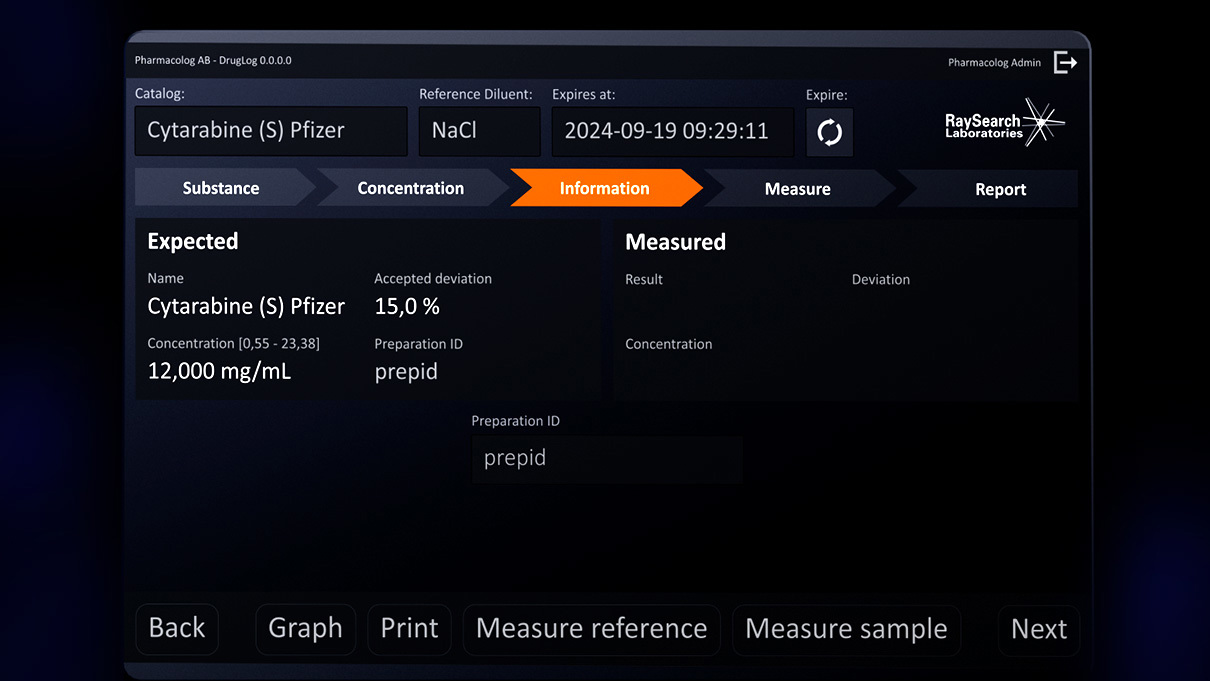The image size is (1210, 681).
Task: Click the expected concentration value 12,000 mg/mL
Action: pos(219,371)
